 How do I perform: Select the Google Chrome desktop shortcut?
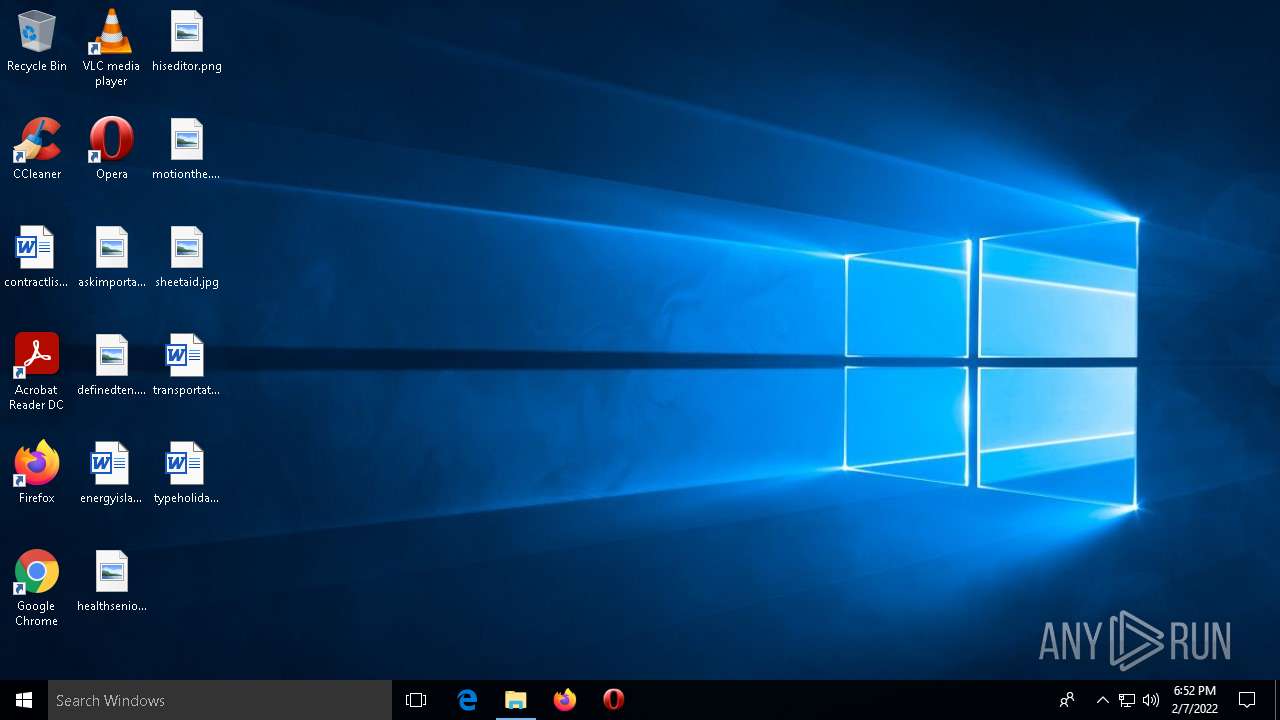click(x=37, y=588)
